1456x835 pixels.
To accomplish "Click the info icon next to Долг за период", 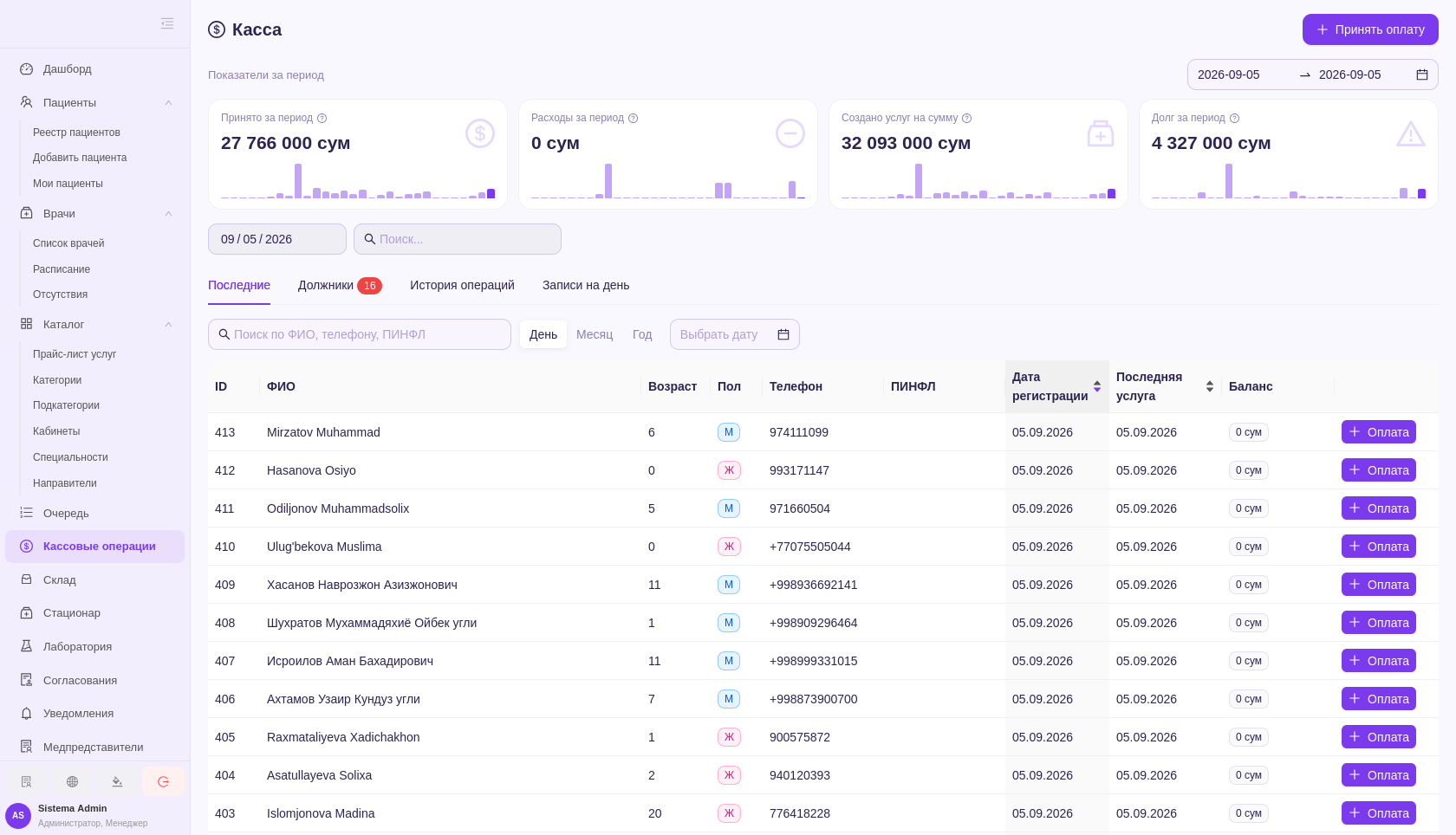I will click(x=1234, y=118).
